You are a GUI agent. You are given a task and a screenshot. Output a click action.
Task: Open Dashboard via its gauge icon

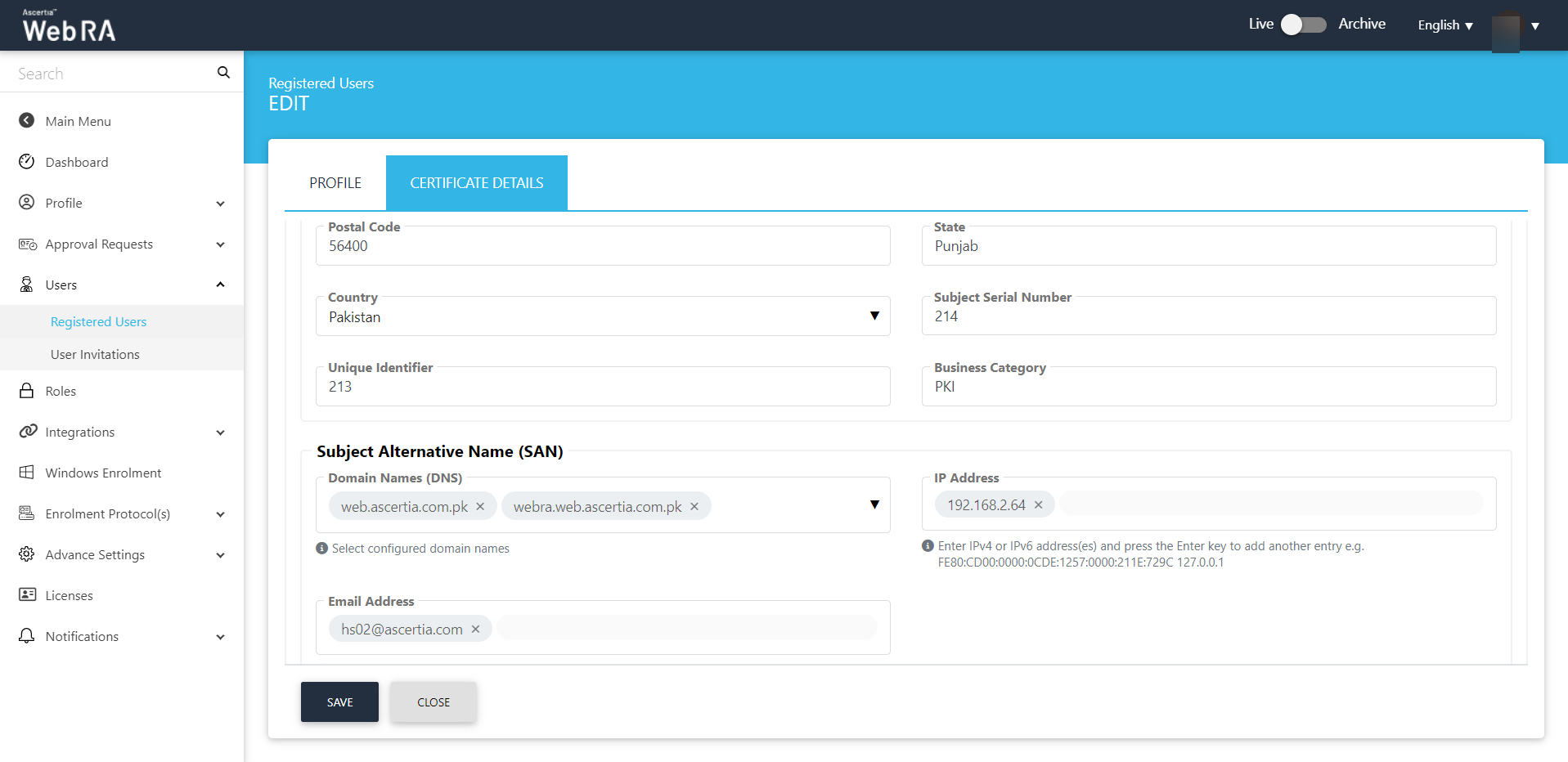tap(27, 162)
